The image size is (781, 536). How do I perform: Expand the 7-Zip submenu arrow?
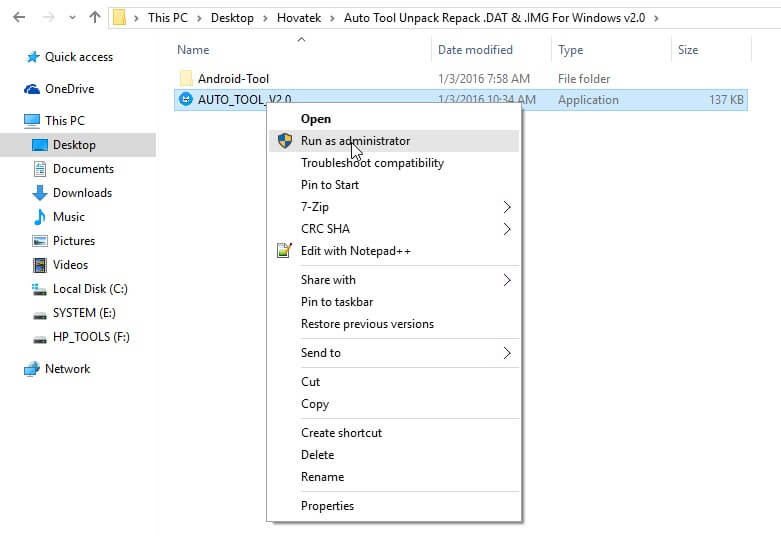507,207
